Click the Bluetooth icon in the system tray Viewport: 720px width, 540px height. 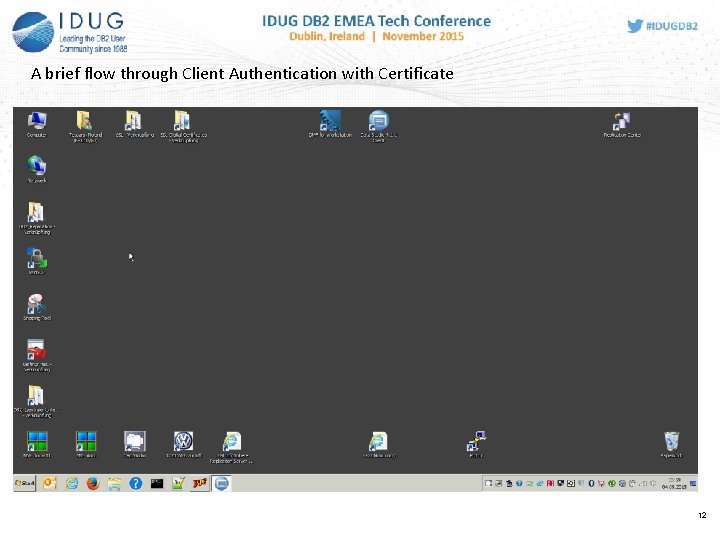pos(591,484)
